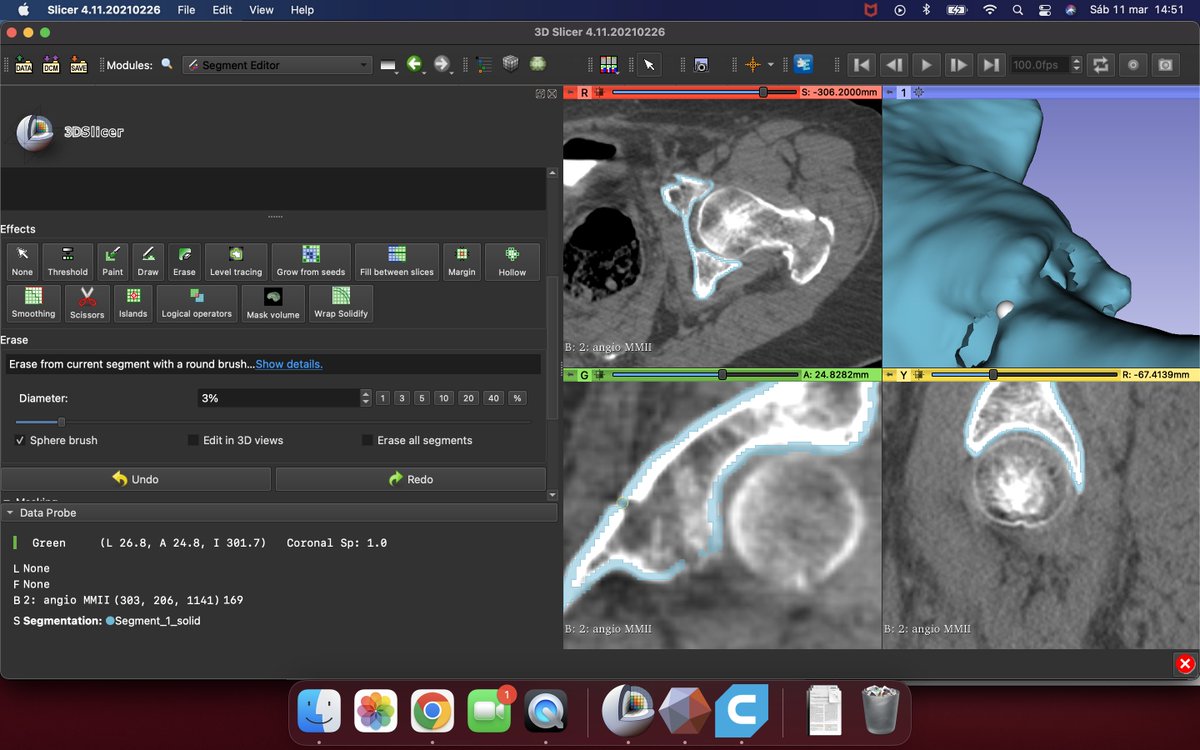
Task: Open the crosshair options dropdown arrow
Action: coord(771,65)
